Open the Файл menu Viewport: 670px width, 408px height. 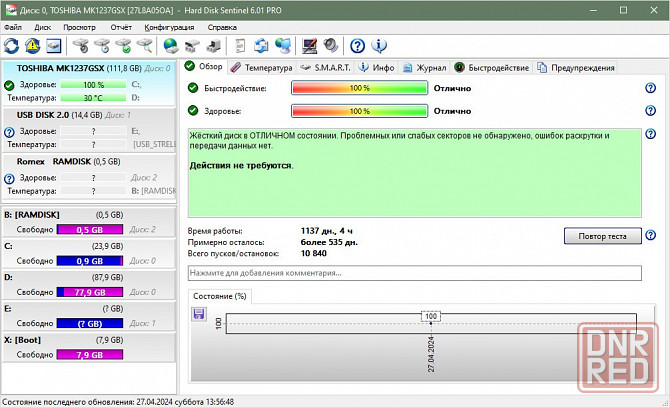tap(13, 27)
